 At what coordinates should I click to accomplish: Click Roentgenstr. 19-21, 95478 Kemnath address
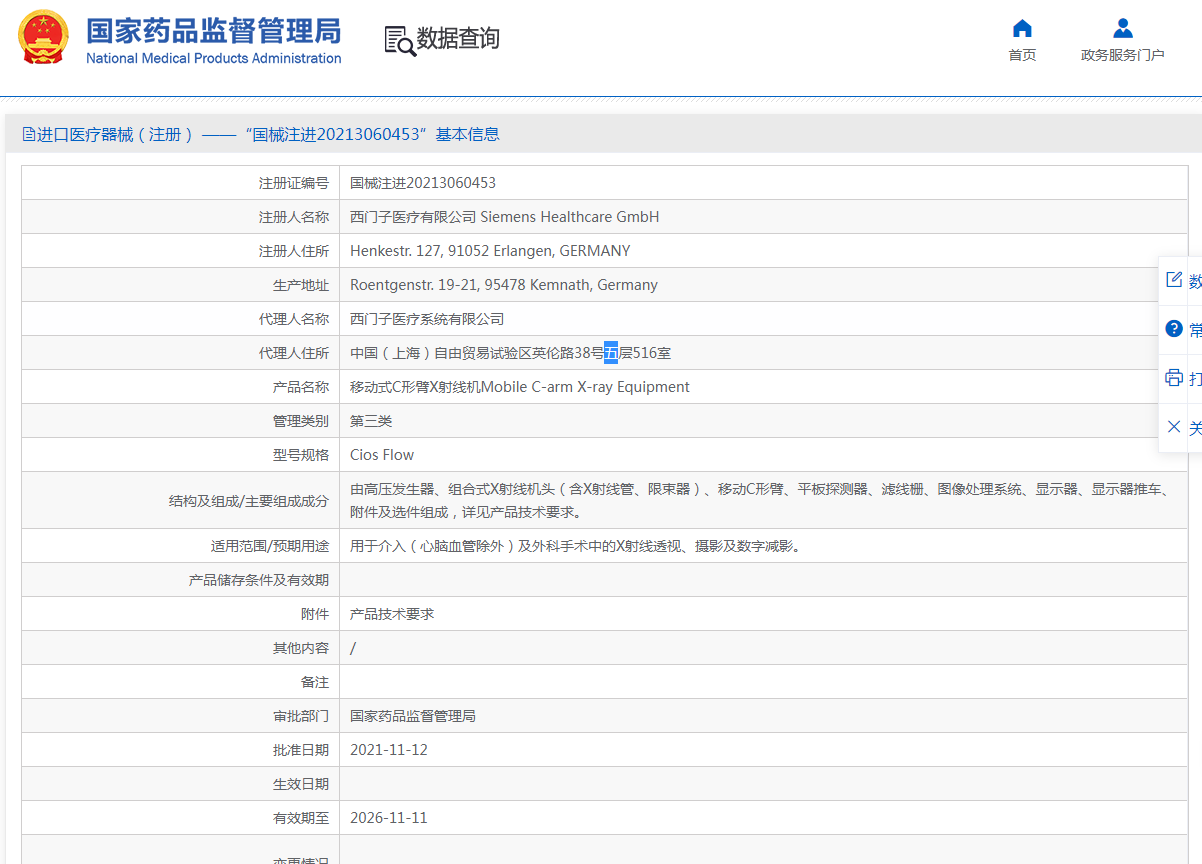click(504, 285)
